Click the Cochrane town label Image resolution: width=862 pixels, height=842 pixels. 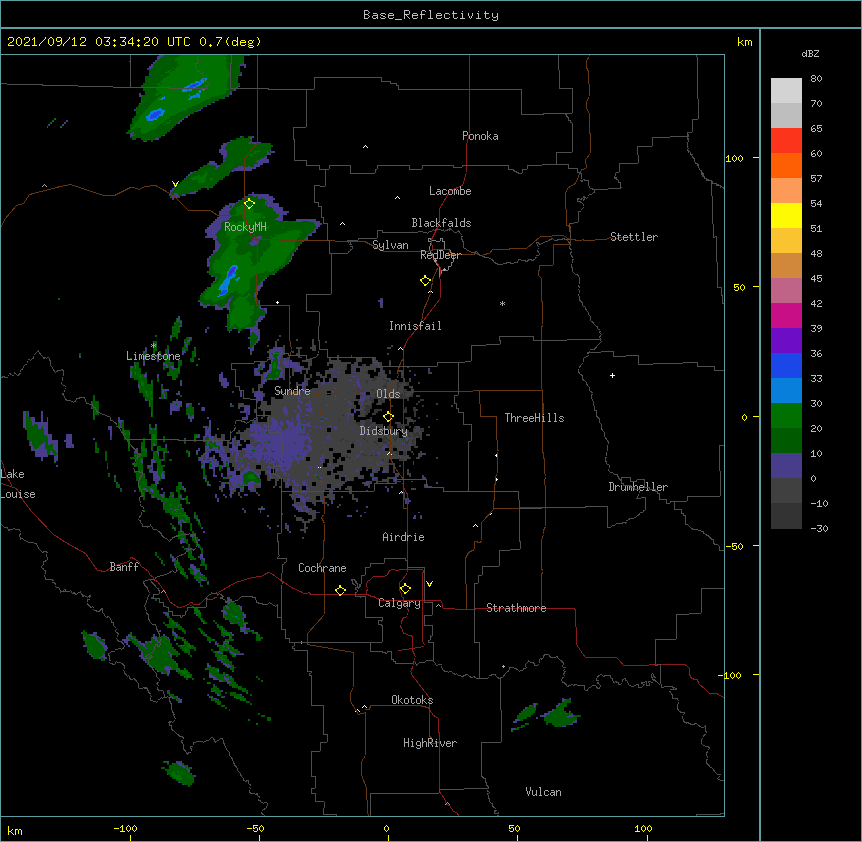tap(322, 568)
